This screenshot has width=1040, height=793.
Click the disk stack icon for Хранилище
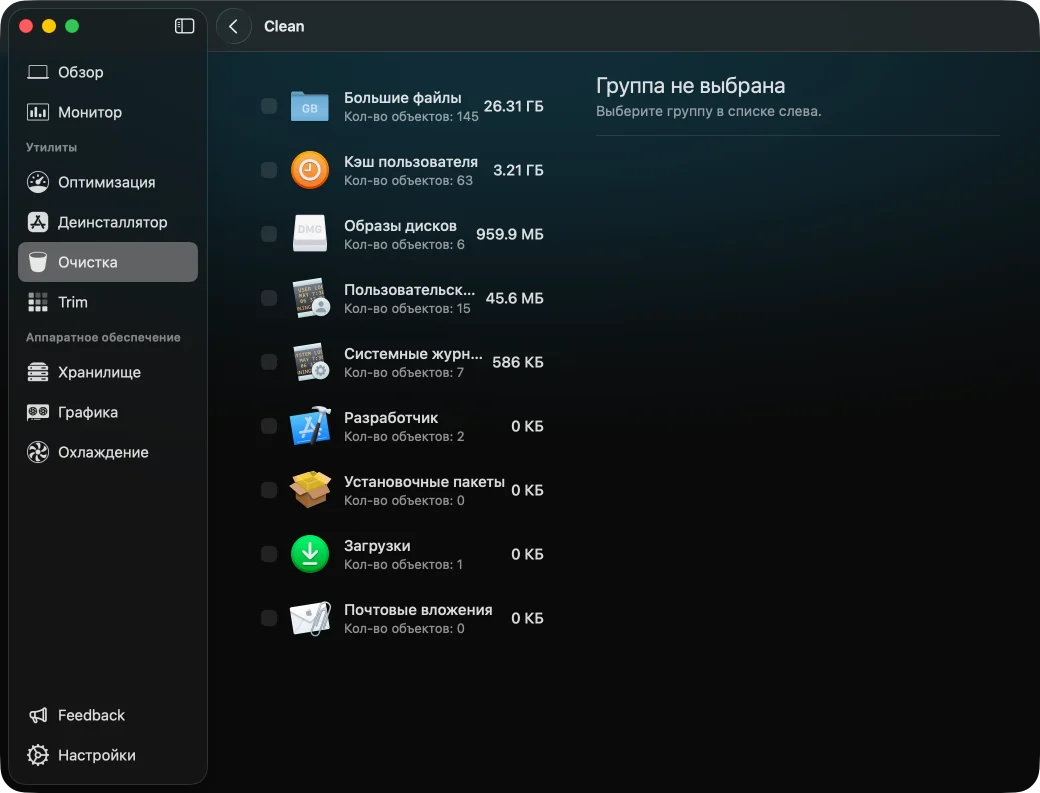click(38, 372)
